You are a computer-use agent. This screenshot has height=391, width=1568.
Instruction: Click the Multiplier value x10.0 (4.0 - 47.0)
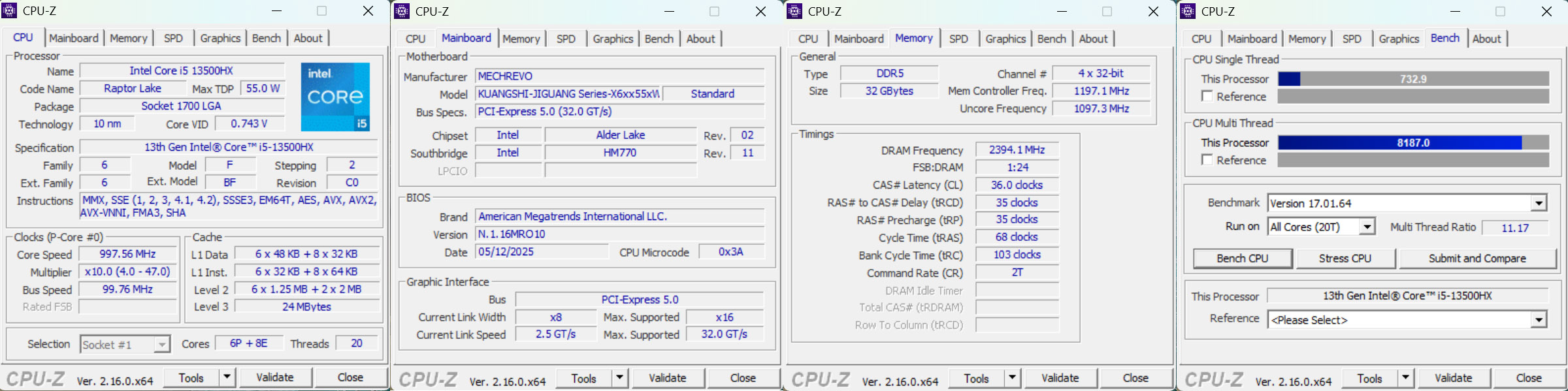(x=128, y=272)
